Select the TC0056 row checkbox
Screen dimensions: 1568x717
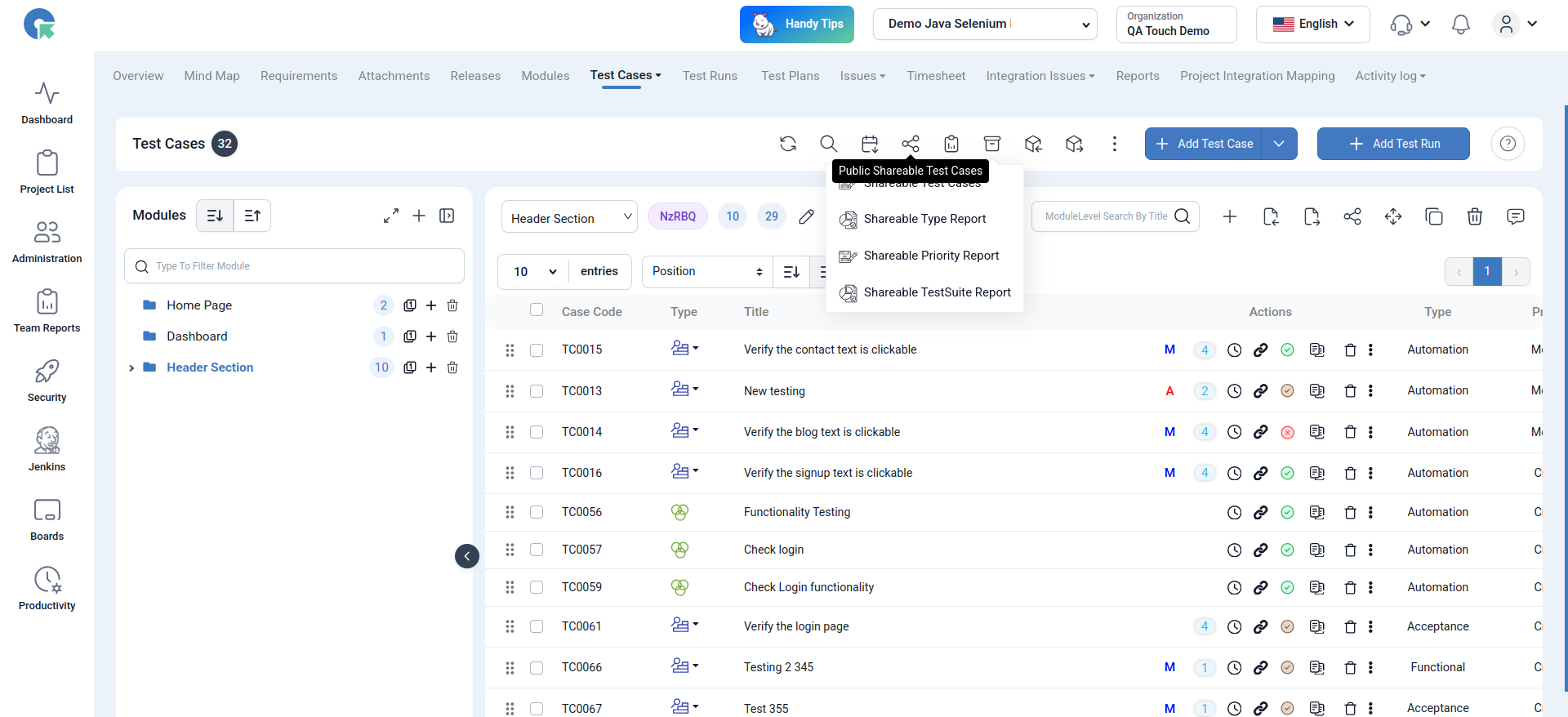tap(537, 512)
